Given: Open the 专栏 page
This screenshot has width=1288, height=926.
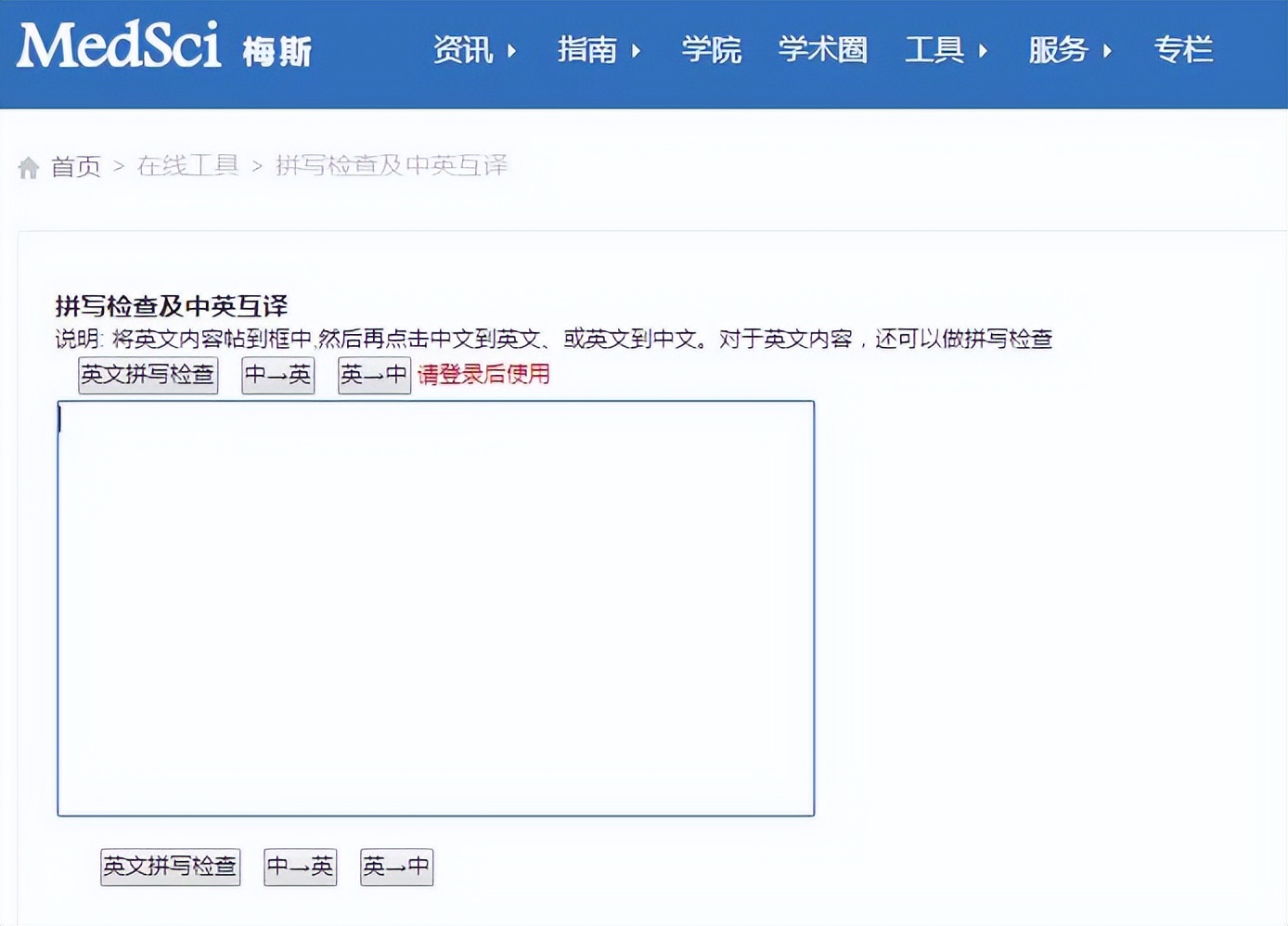Looking at the screenshot, I should click(1183, 49).
